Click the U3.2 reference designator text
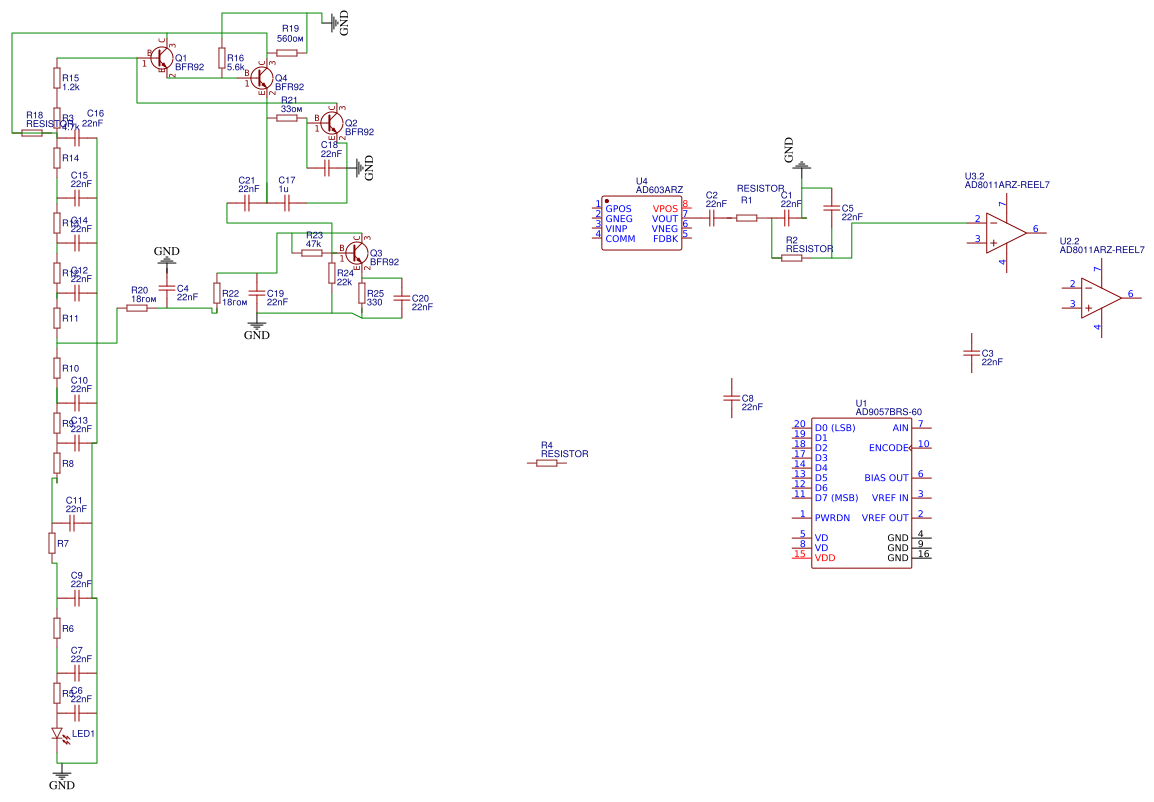This screenshot has width=1154, height=802. pos(974,177)
